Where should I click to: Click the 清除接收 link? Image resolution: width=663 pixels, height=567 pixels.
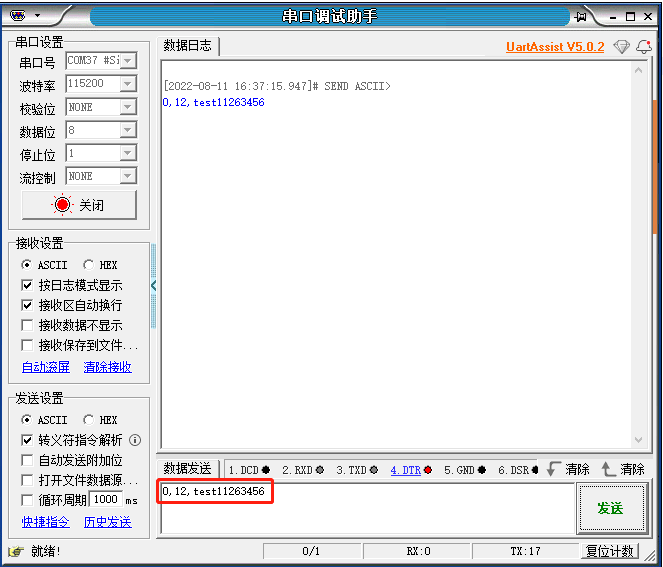coord(107,367)
